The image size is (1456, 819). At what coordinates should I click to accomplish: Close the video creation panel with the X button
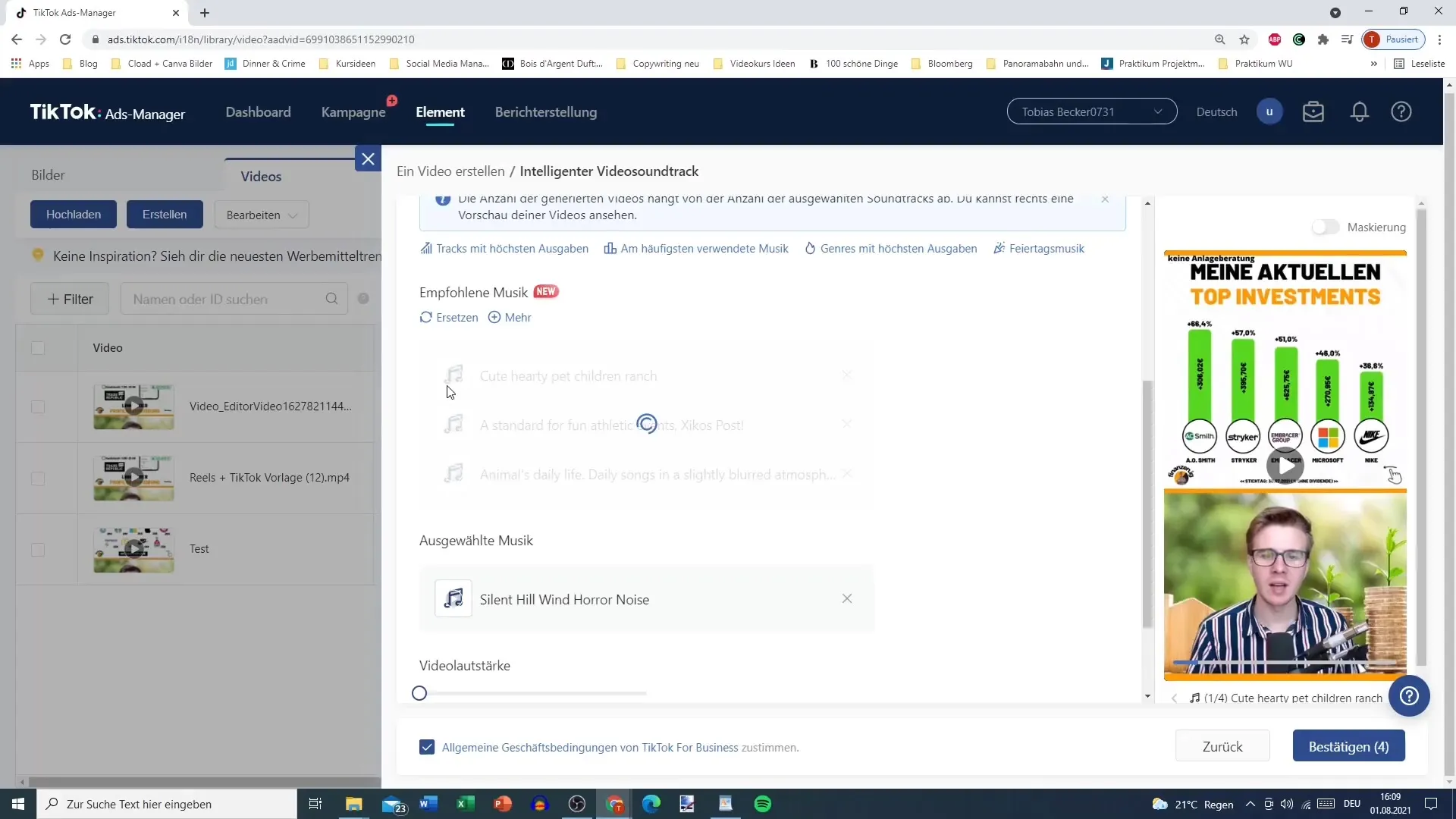pyautogui.click(x=368, y=159)
